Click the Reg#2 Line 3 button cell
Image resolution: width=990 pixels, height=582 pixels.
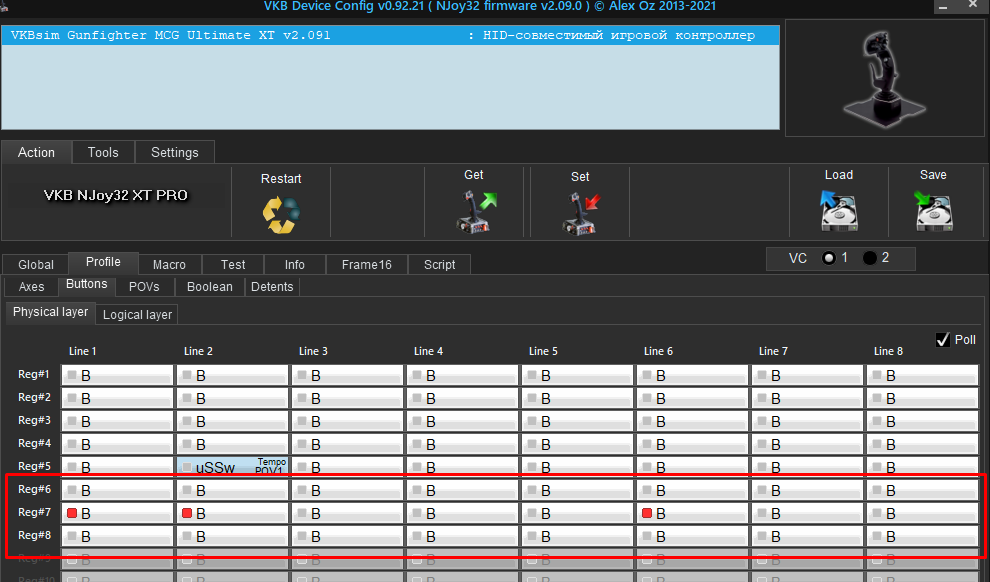point(347,398)
